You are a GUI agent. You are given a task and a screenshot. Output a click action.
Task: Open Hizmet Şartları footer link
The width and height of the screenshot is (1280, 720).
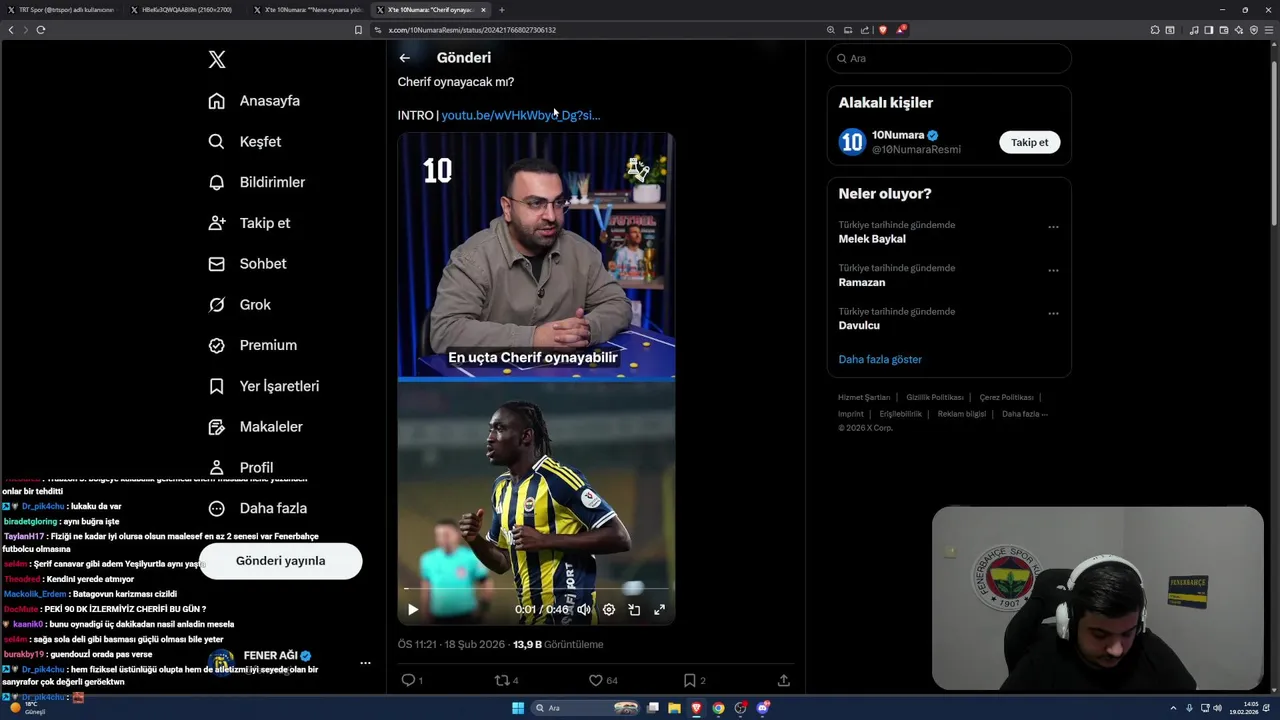[864, 397]
